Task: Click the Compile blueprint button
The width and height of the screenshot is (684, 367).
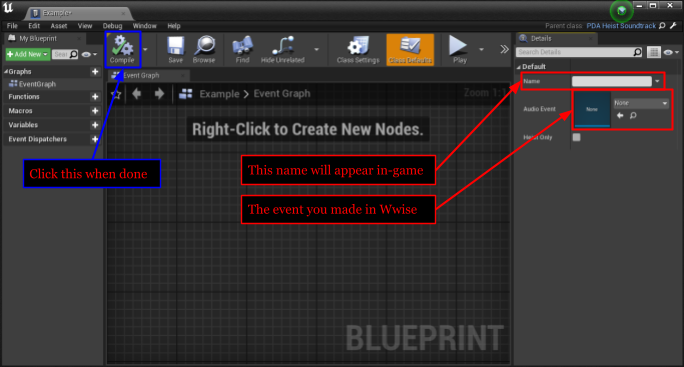Action: tap(122, 49)
